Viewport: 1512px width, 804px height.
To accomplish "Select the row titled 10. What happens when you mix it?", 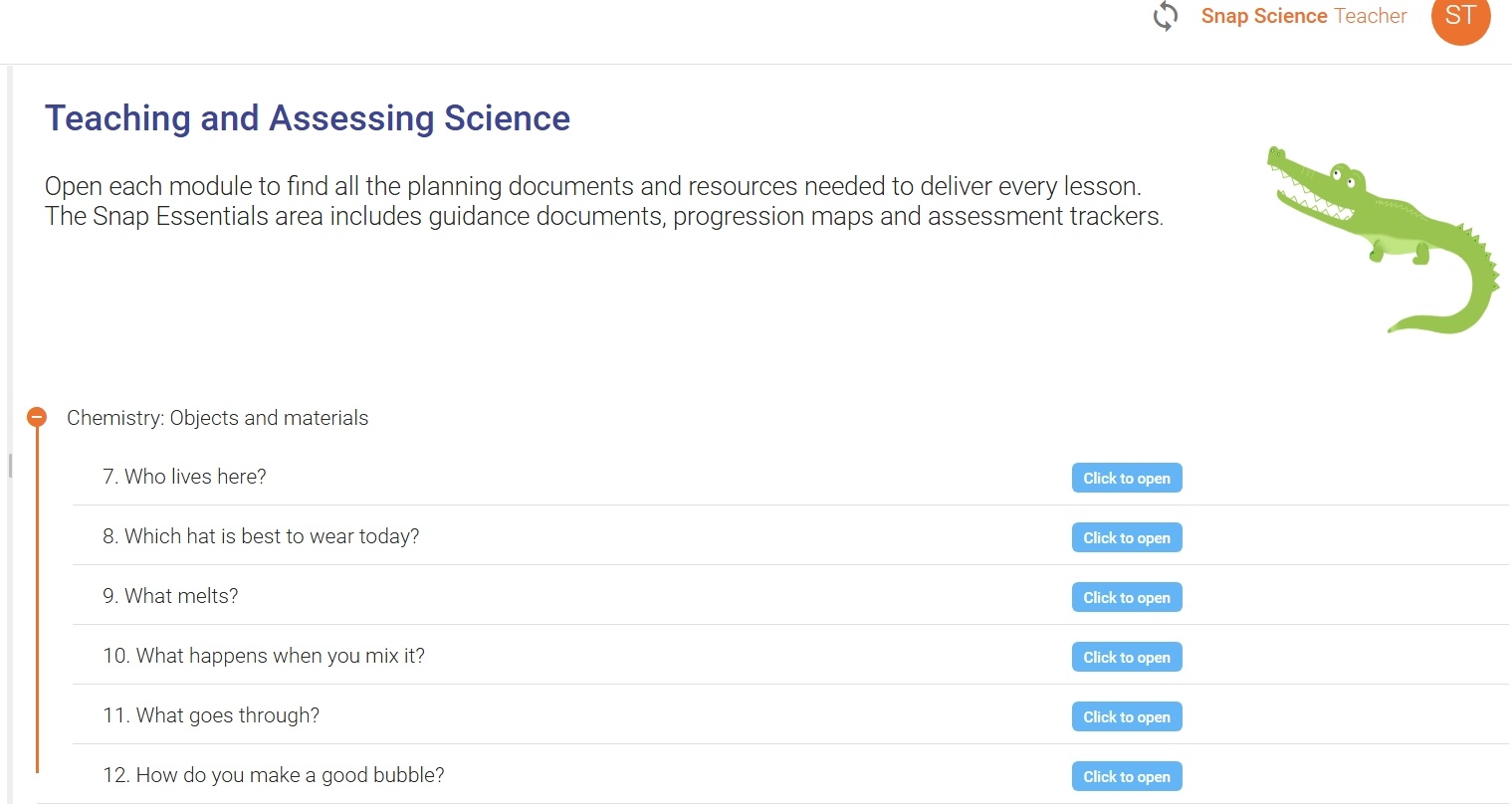I will pyautogui.click(x=263, y=656).
